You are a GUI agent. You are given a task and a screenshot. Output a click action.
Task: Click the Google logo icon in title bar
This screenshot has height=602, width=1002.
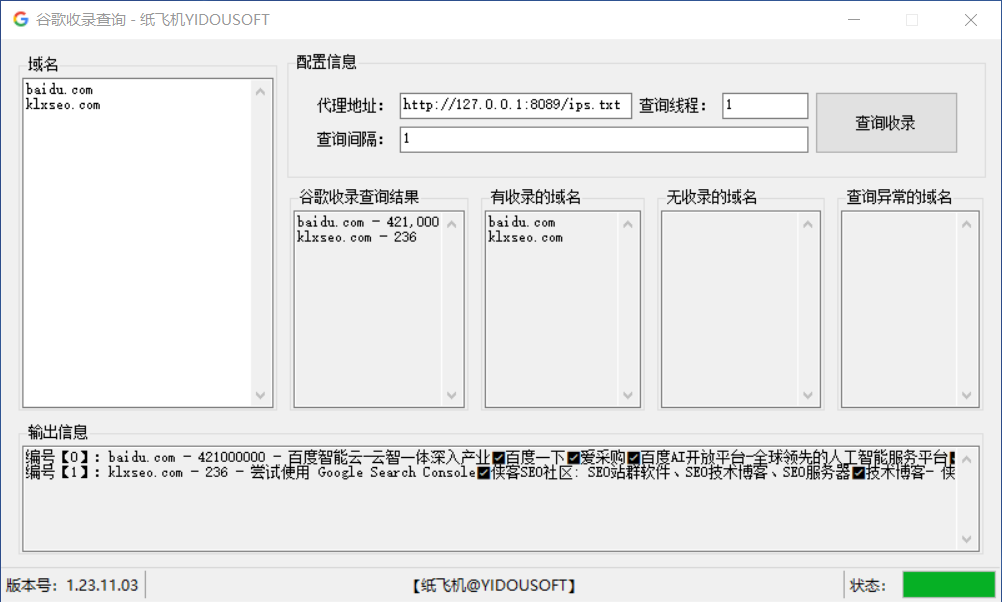[x=20, y=19]
